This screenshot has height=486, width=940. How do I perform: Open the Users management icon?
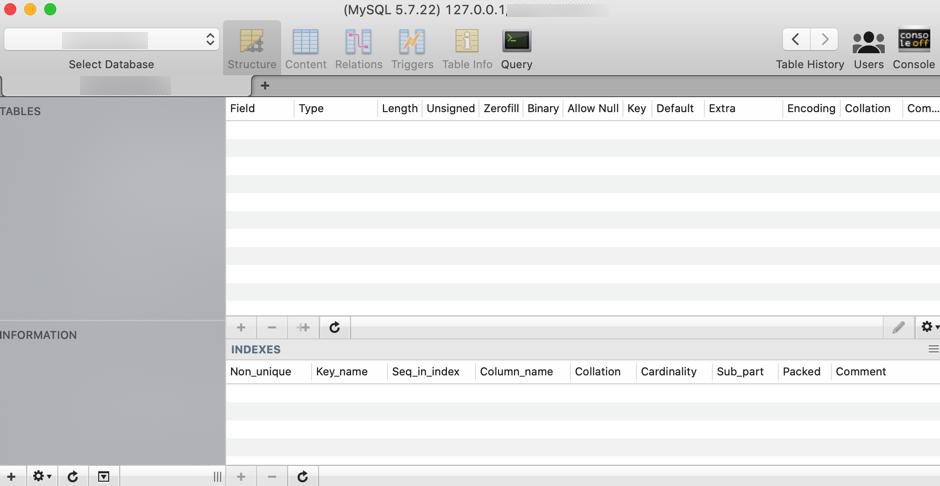pos(868,48)
